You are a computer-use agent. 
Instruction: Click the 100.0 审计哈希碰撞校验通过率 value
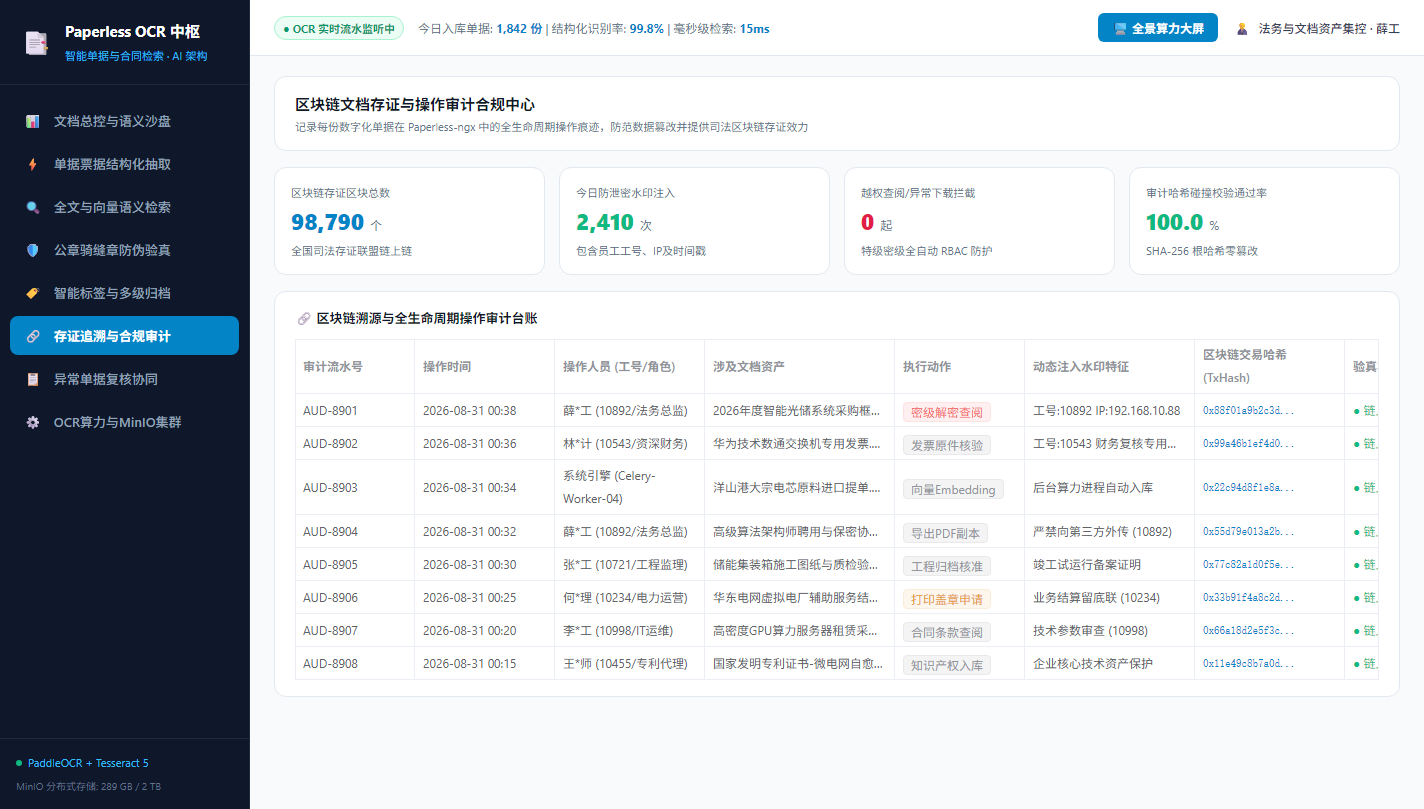[x=1174, y=222]
